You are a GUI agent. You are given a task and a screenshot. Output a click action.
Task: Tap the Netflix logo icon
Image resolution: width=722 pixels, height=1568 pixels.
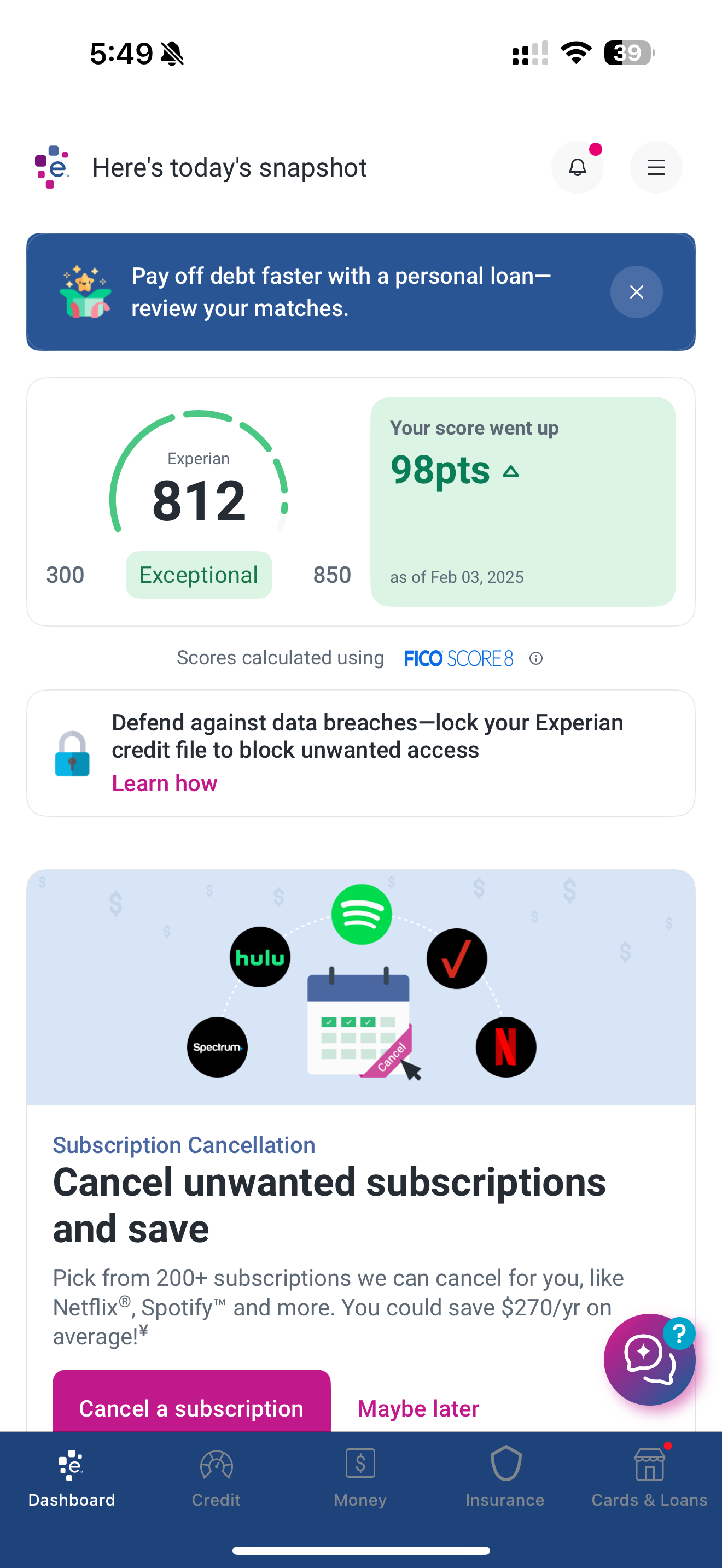(506, 1047)
